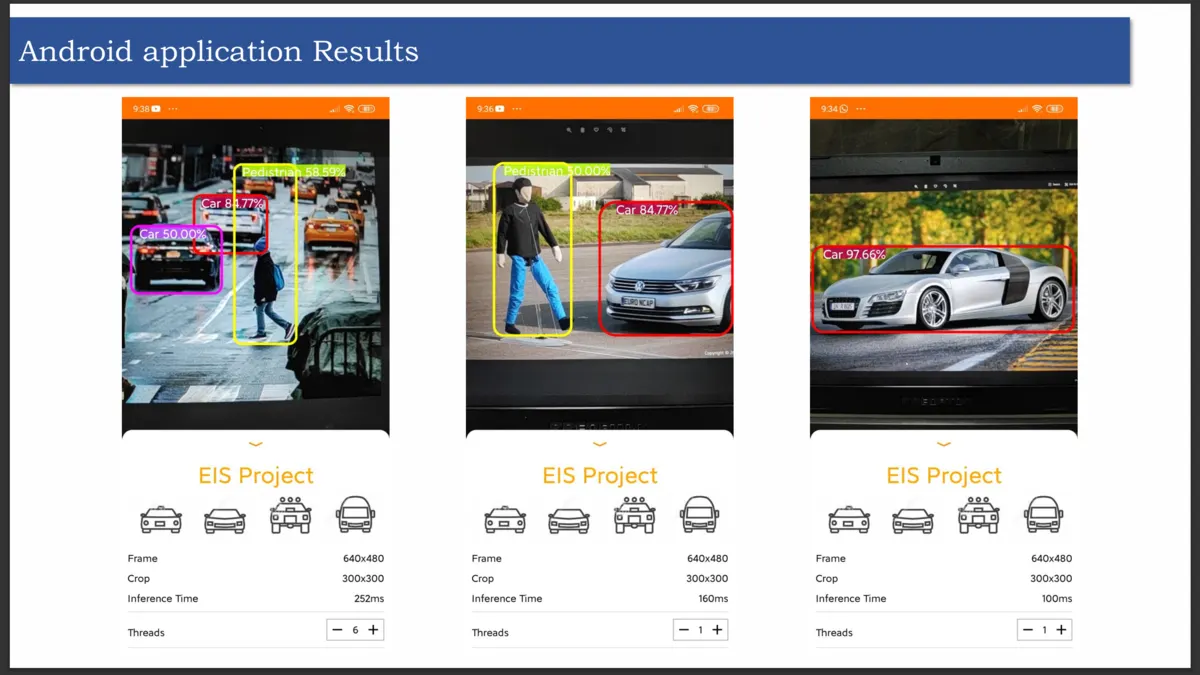Screen dimensions: 1200x675
Task: Tap the WhatsApp notification icon beside 9:34
Action: click(x=844, y=108)
